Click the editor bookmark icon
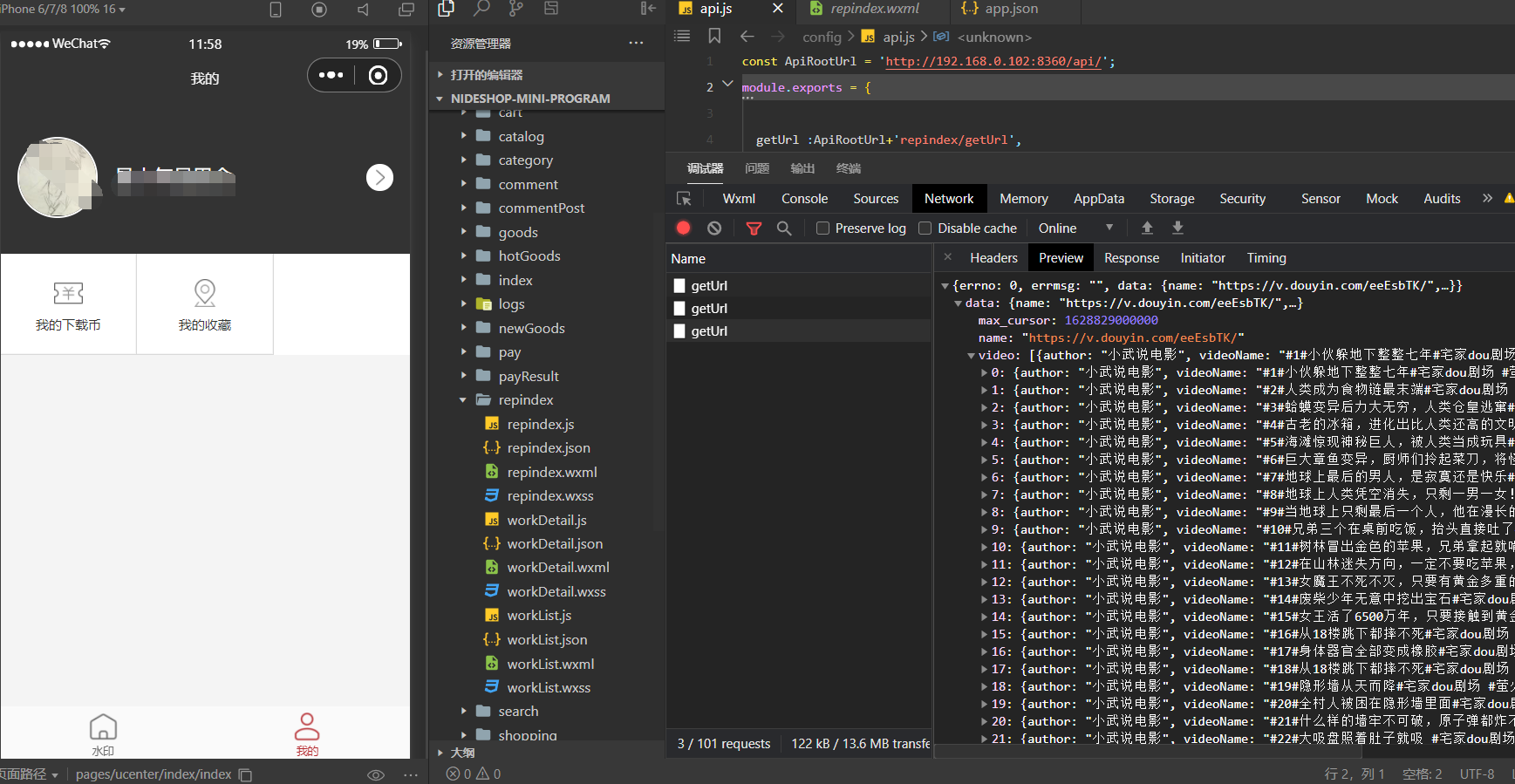 point(714,36)
